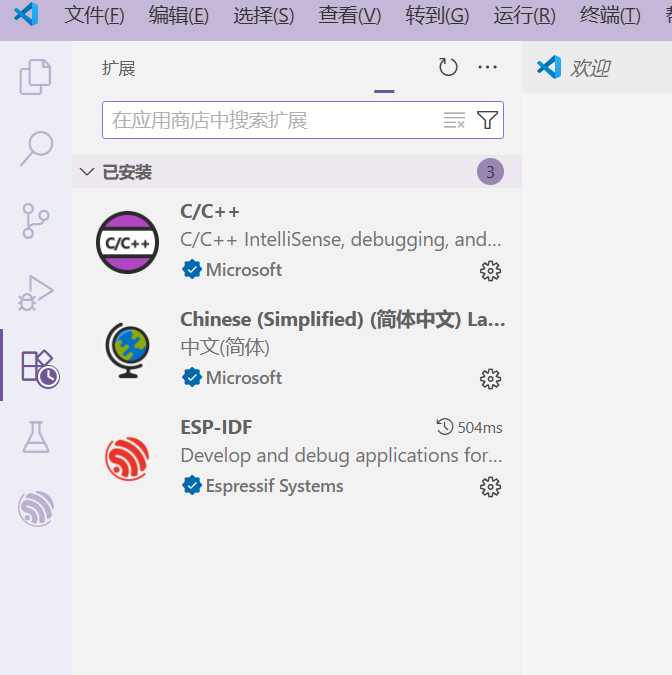Viewport: 672px width, 675px height.
Task: Open the Explorer view in activity bar
Action: point(35,77)
